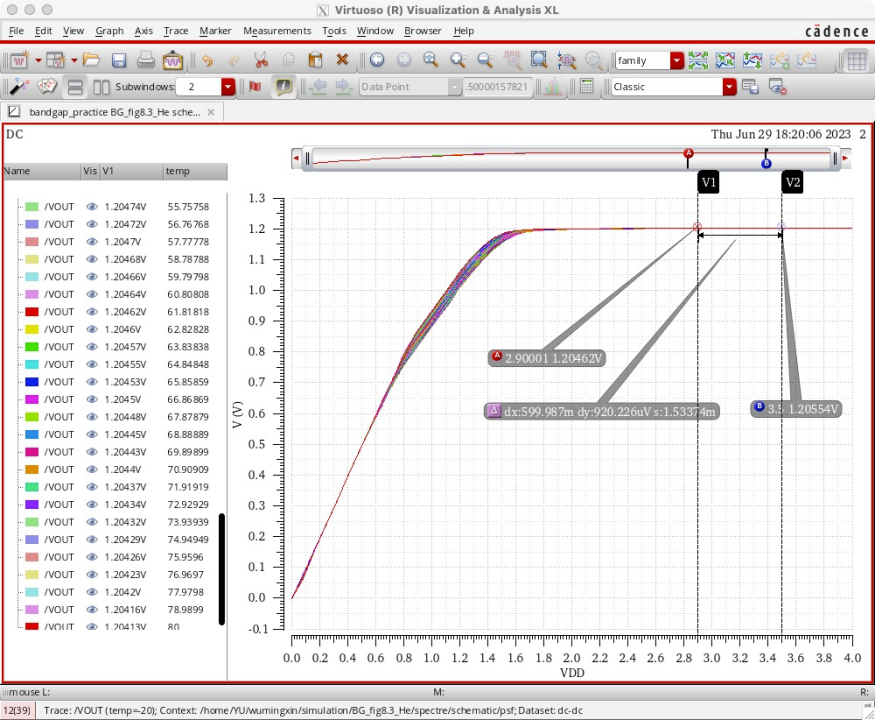Create a new graph window

click(20, 60)
